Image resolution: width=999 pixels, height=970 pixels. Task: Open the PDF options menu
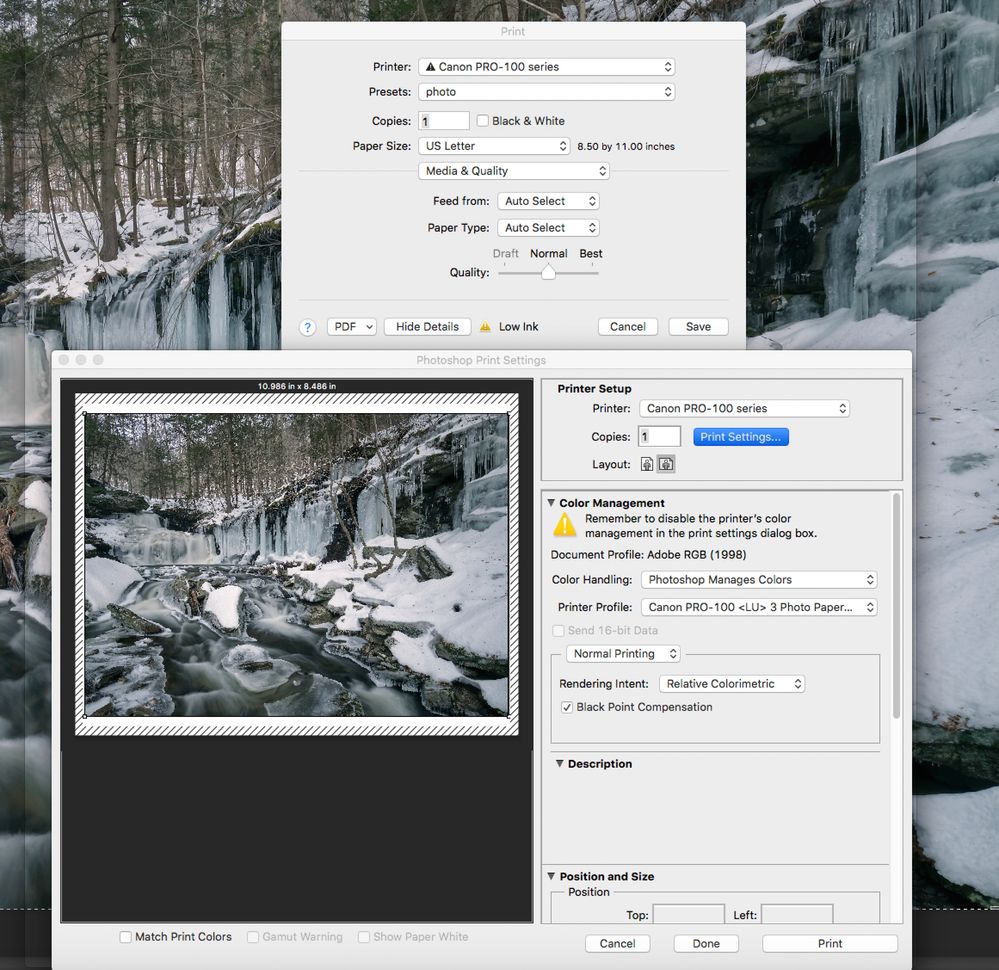click(351, 327)
